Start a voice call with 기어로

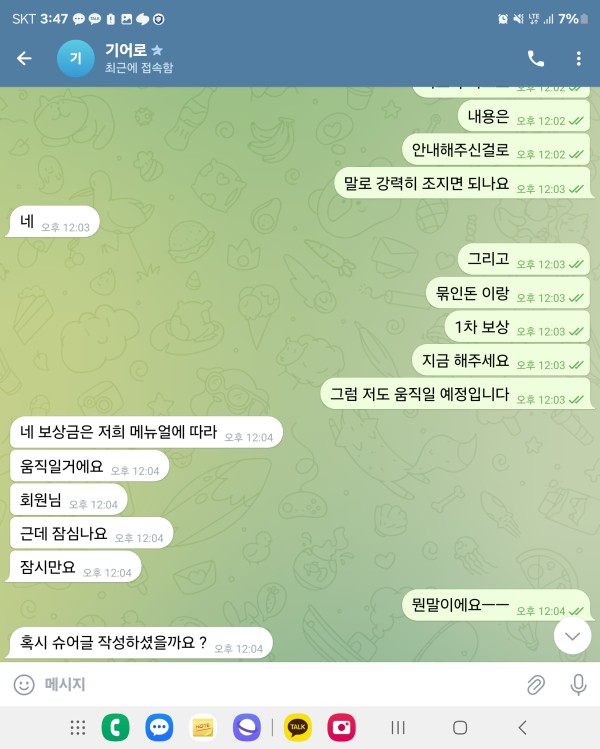[536, 58]
